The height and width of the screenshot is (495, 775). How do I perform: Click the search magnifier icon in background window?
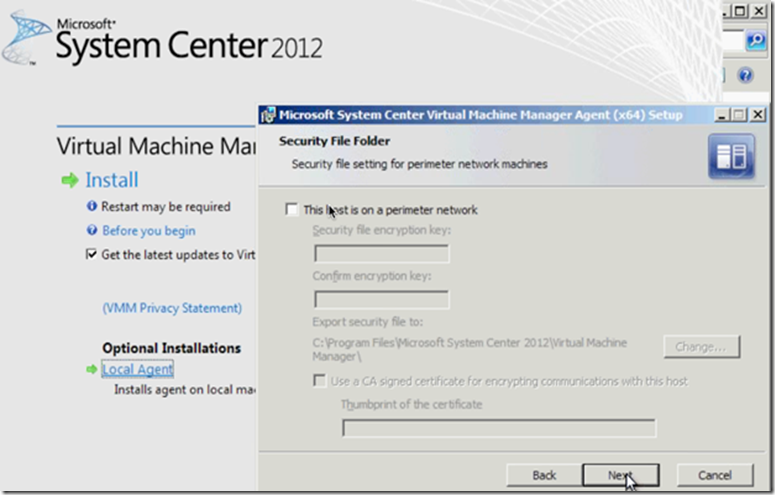click(756, 41)
